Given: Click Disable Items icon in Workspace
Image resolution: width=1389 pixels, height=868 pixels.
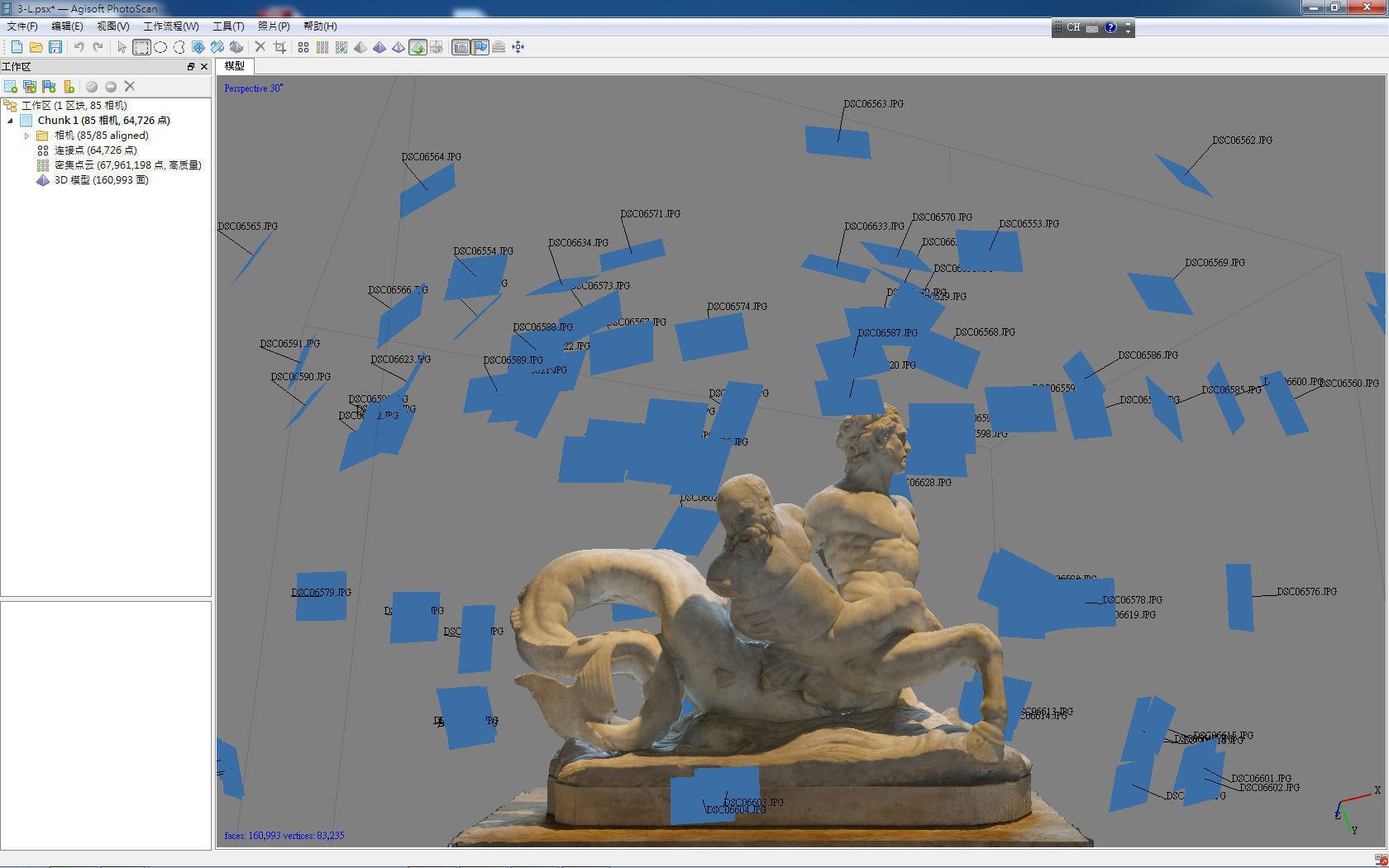Looking at the screenshot, I should click(111, 86).
